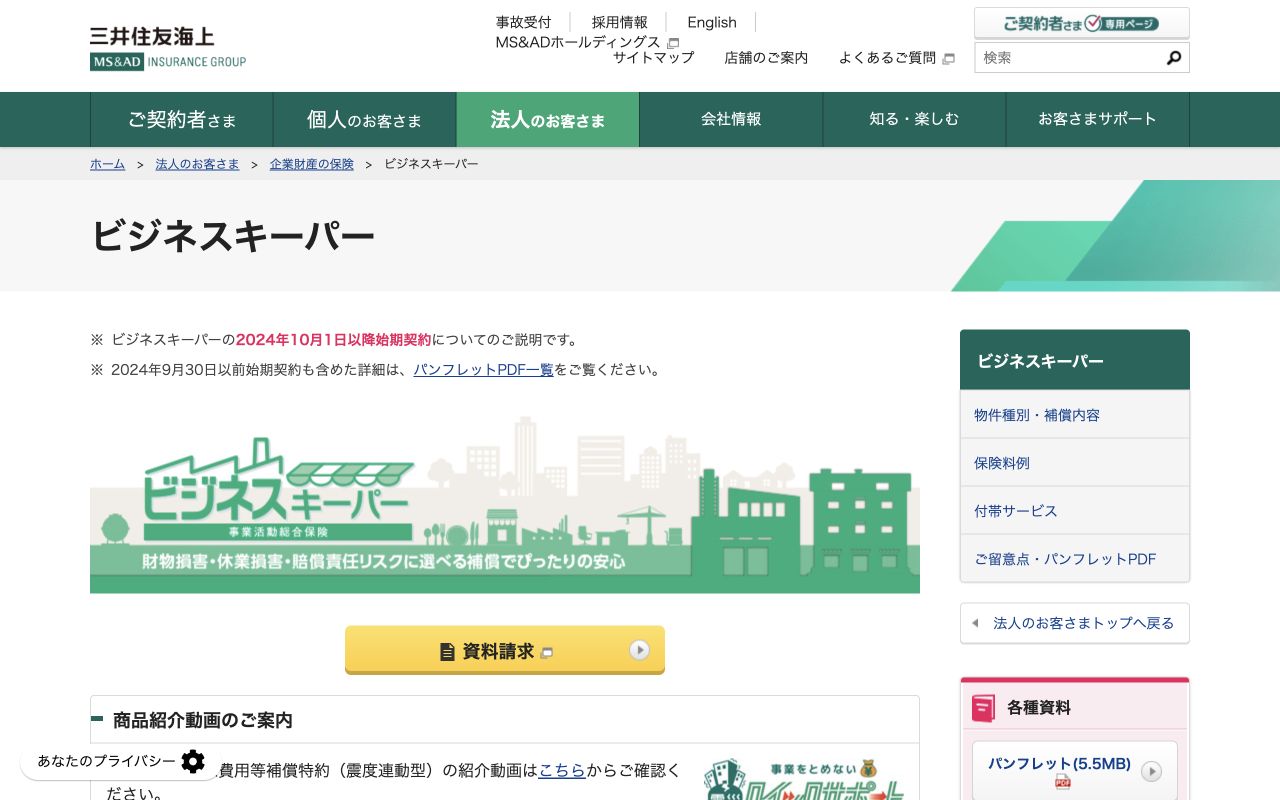The image size is (1280, 800).
Task: Click the ビジネスキーパー sidebar header
Action: (1075, 360)
